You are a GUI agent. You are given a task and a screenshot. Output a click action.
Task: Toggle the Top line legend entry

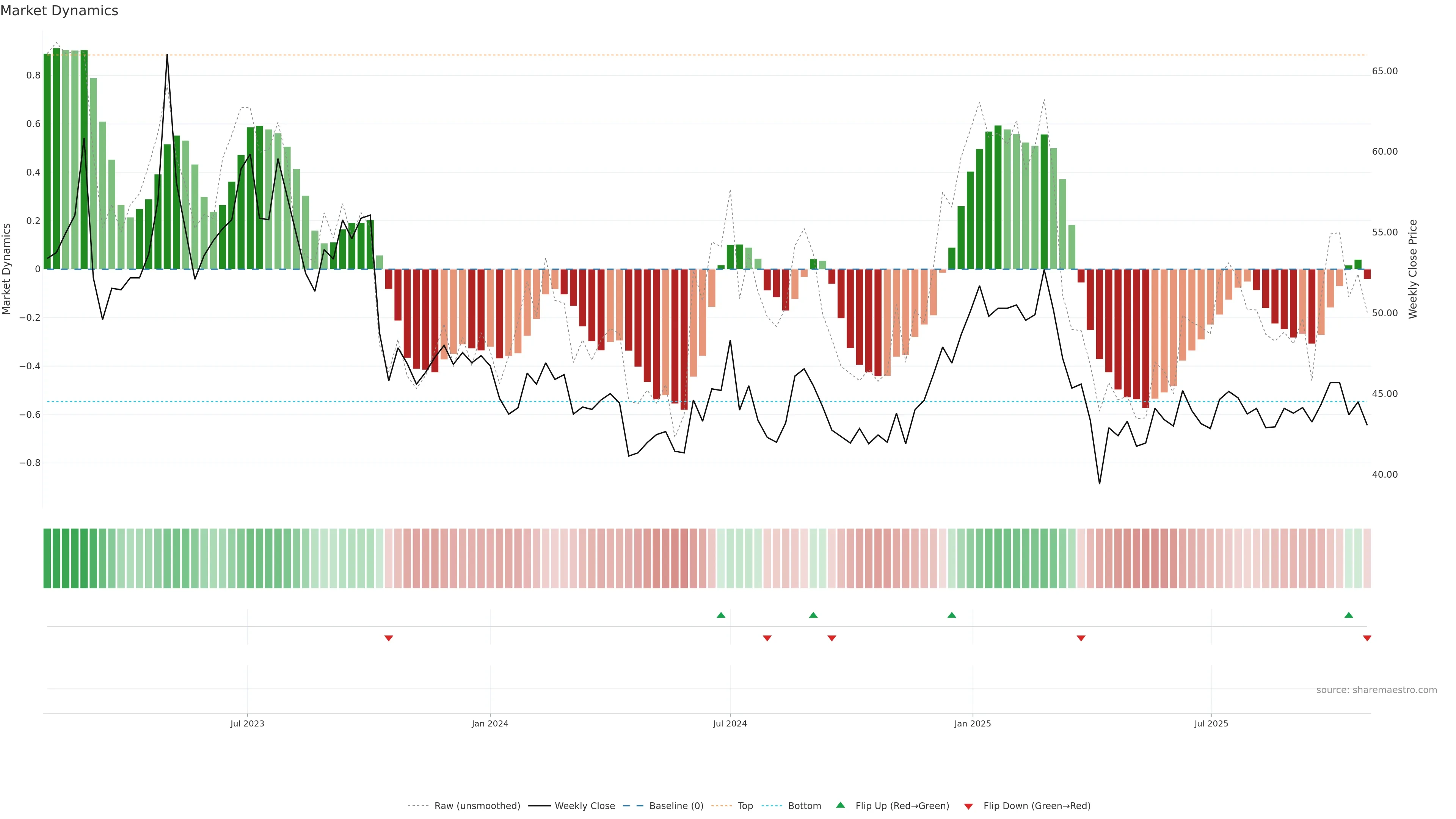(745, 806)
